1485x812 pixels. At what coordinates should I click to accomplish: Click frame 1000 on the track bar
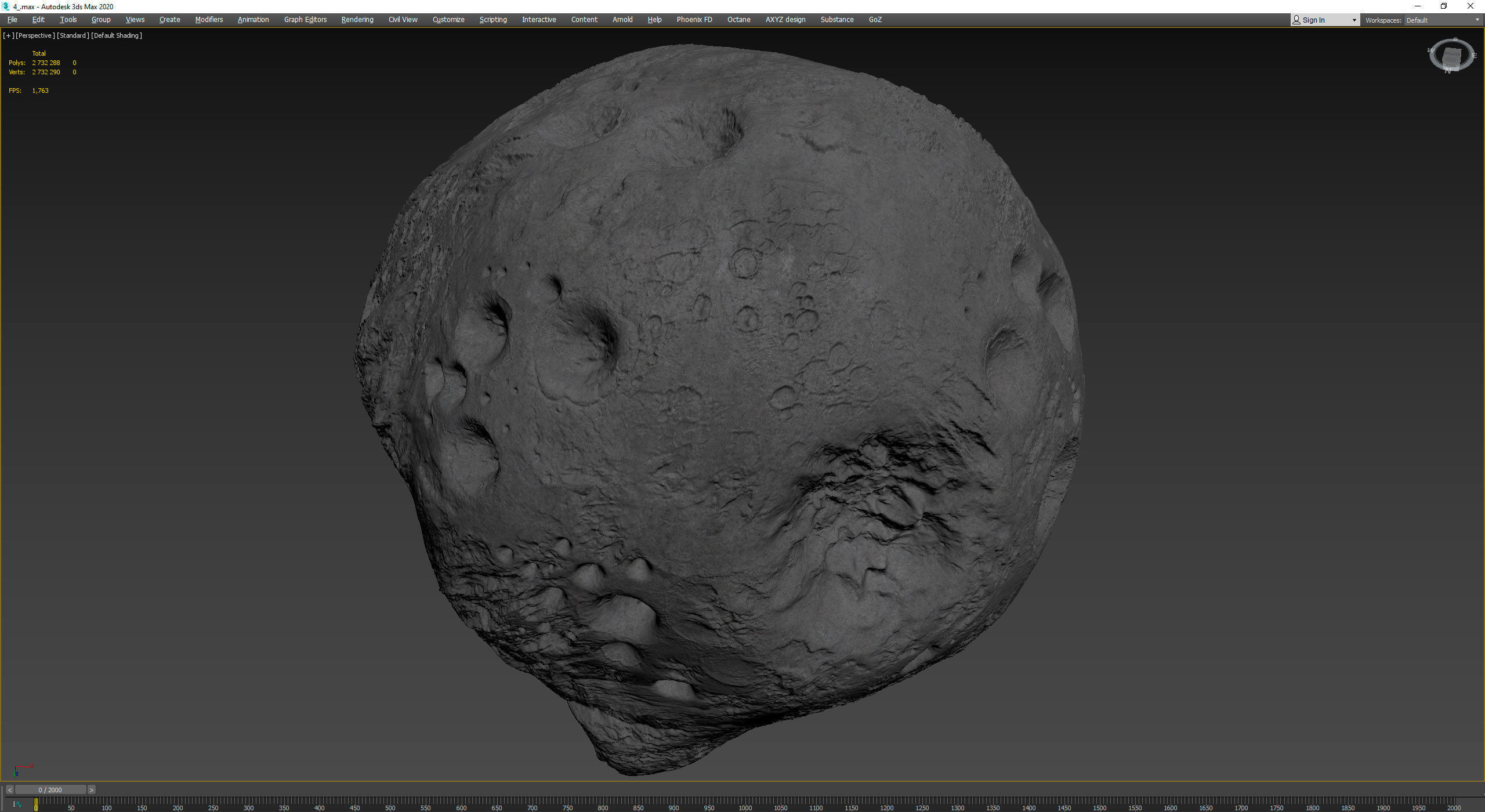tap(745, 808)
